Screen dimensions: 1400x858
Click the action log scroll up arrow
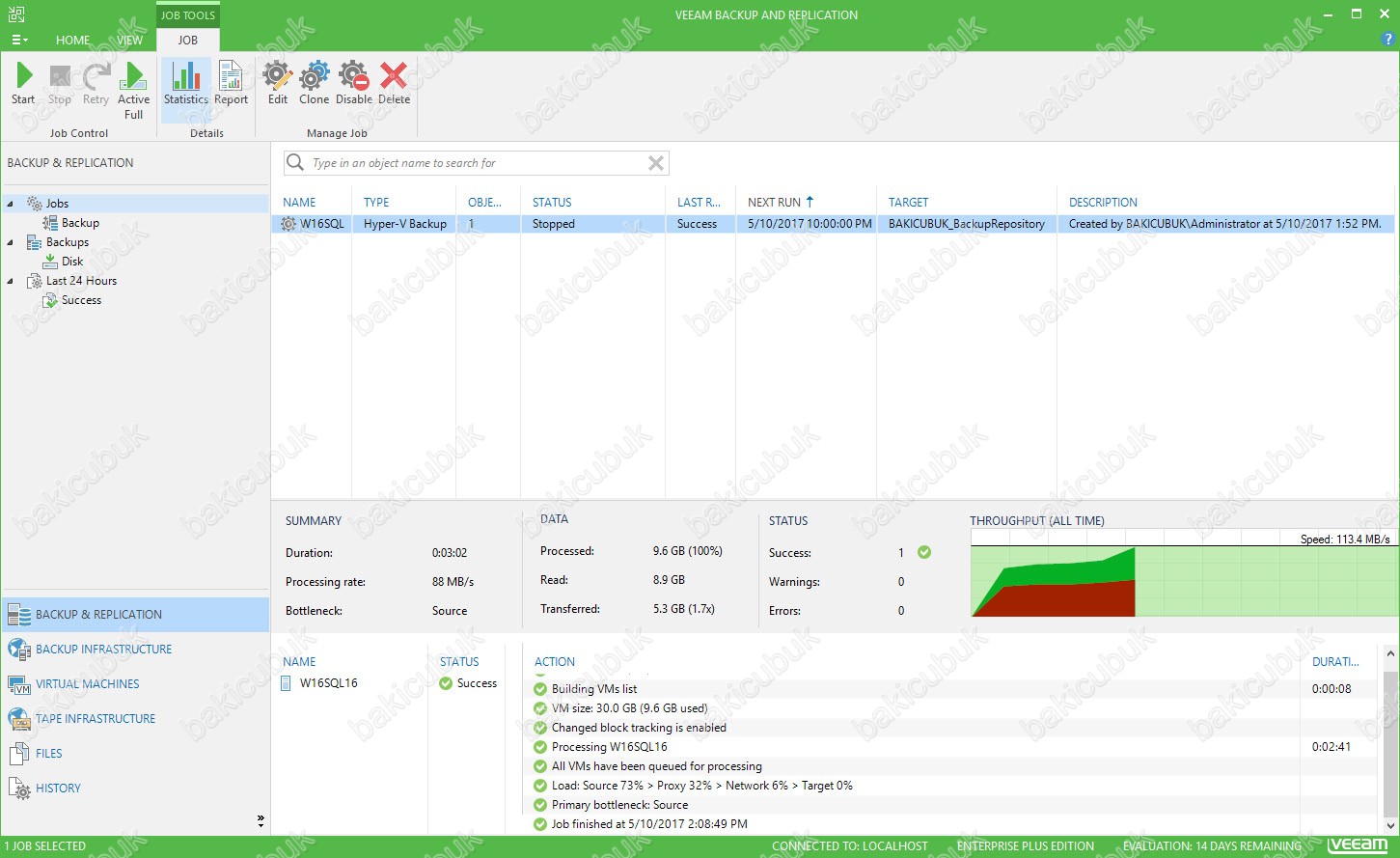(x=1390, y=654)
